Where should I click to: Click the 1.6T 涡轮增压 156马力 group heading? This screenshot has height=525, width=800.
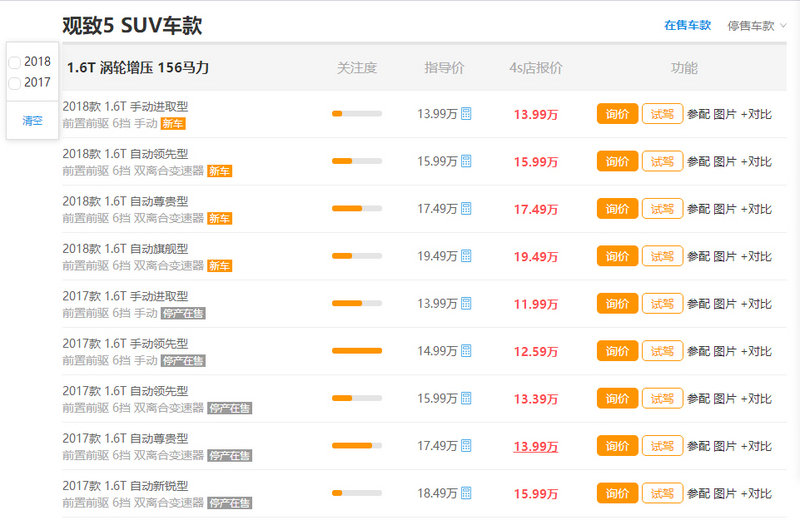click(138, 67)
